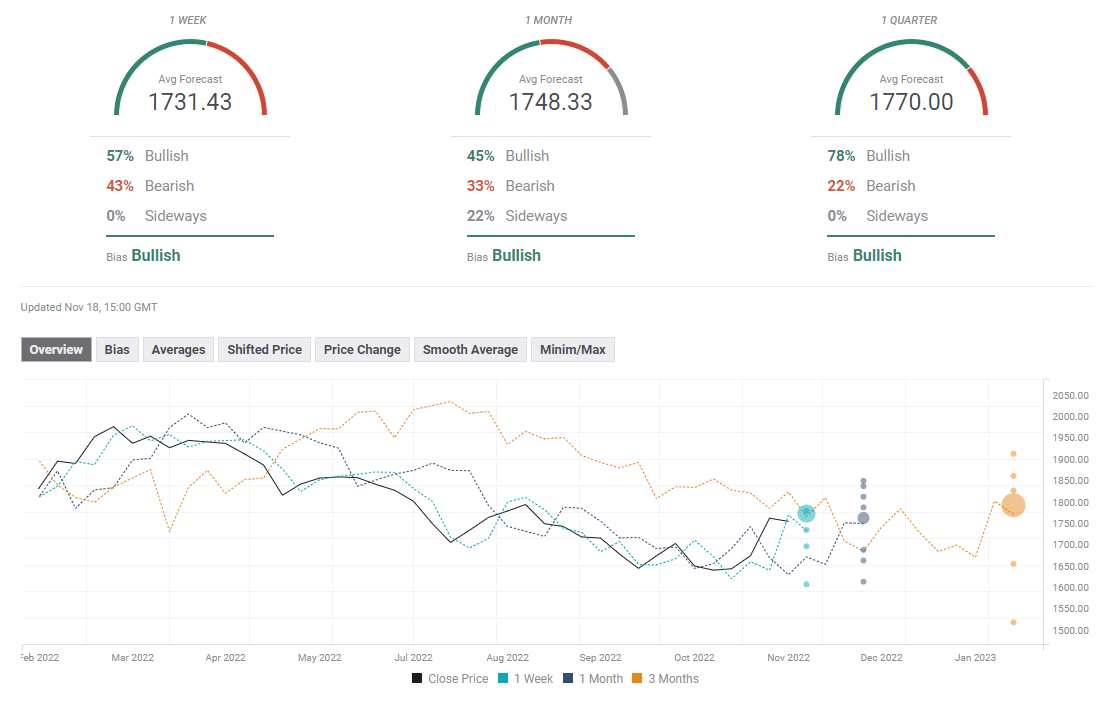Image resolution: width=1108 pixels, height=706 pixels.
Task: Click the 1 Quarter gauge value 1770.00
Action: pyautogui.click(x=910, y=102)
